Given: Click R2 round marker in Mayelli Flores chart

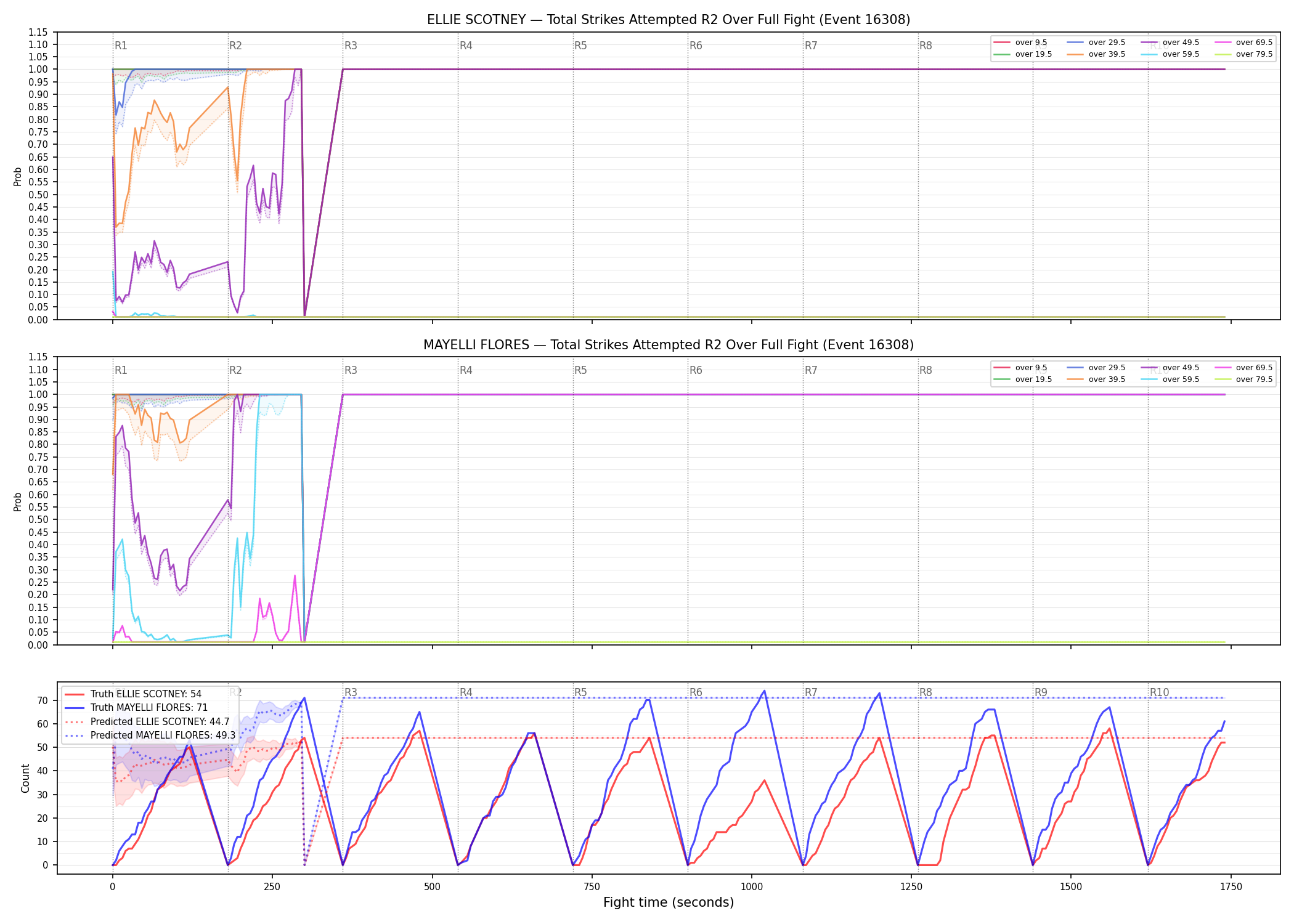Looking at the screenshot, I should (x=235, y=370).
